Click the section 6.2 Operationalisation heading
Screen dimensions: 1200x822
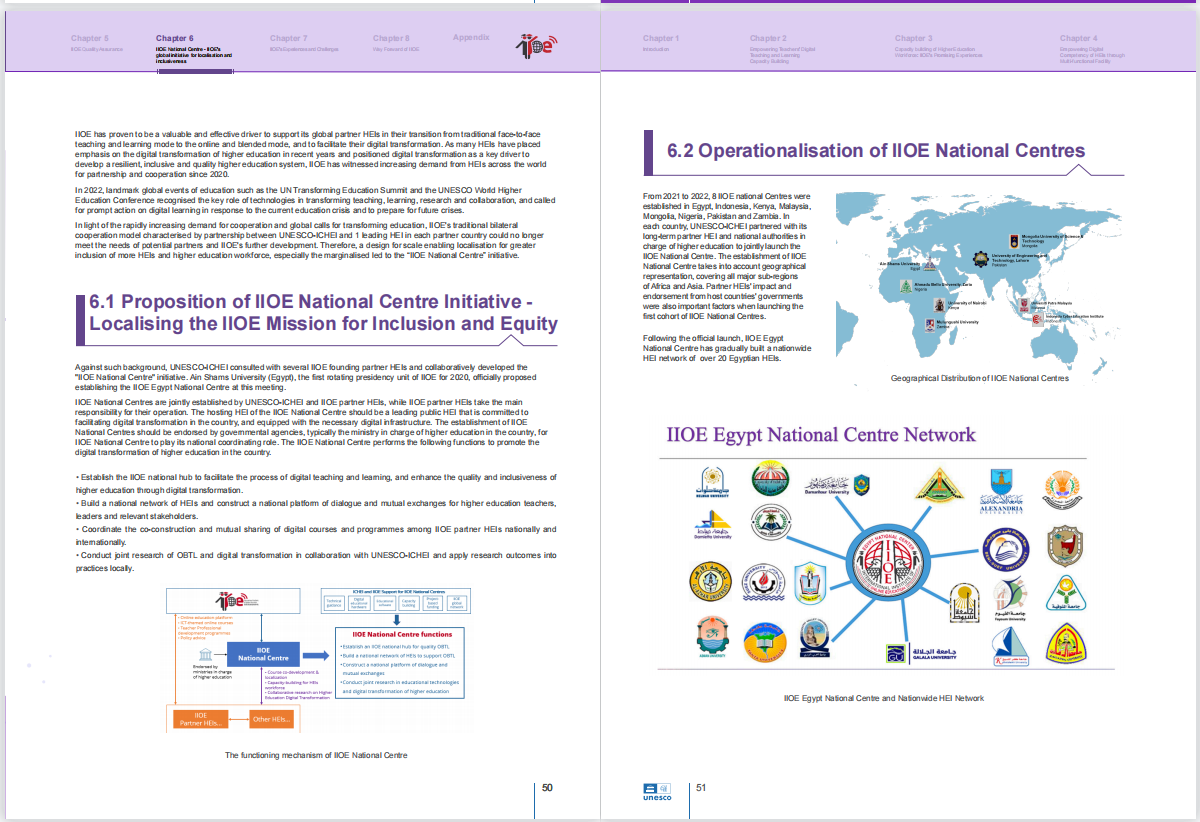875,151
